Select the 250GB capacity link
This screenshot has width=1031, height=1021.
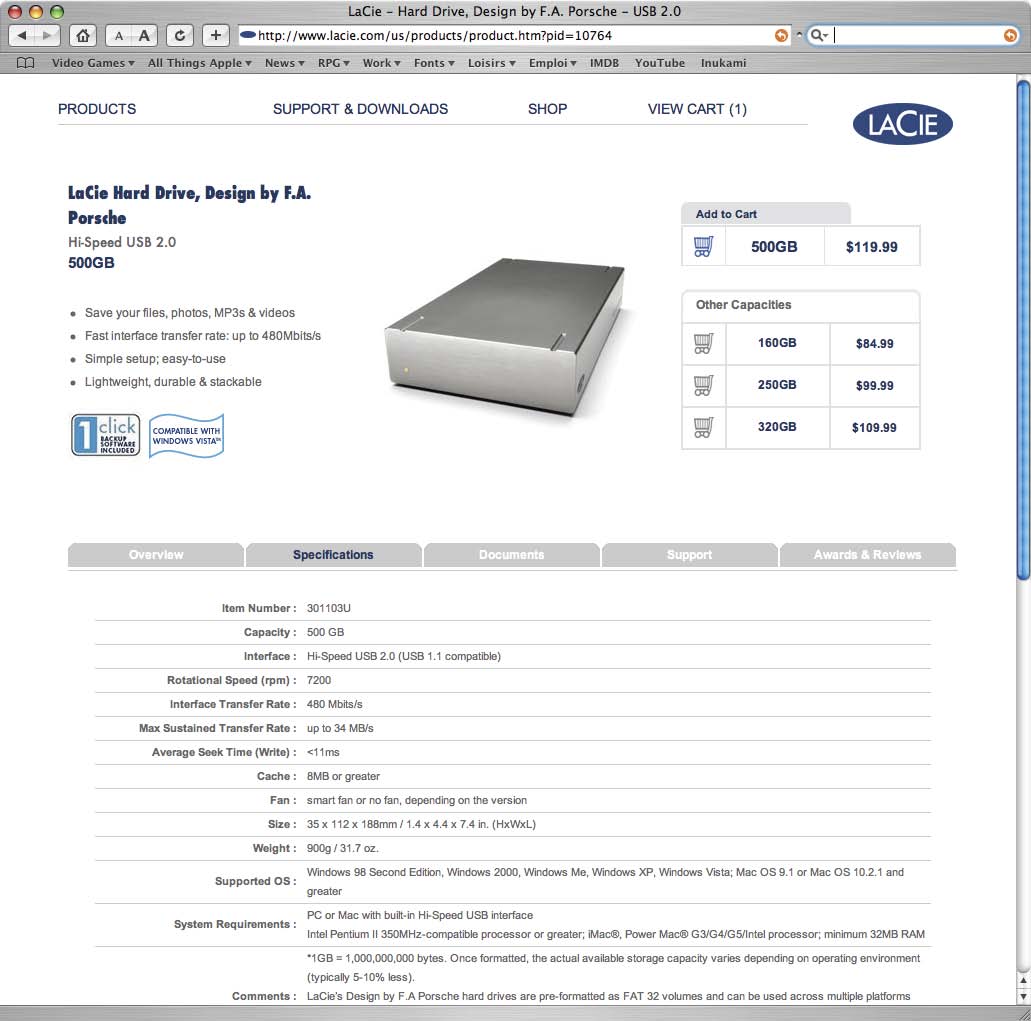[x=777, y=385]
